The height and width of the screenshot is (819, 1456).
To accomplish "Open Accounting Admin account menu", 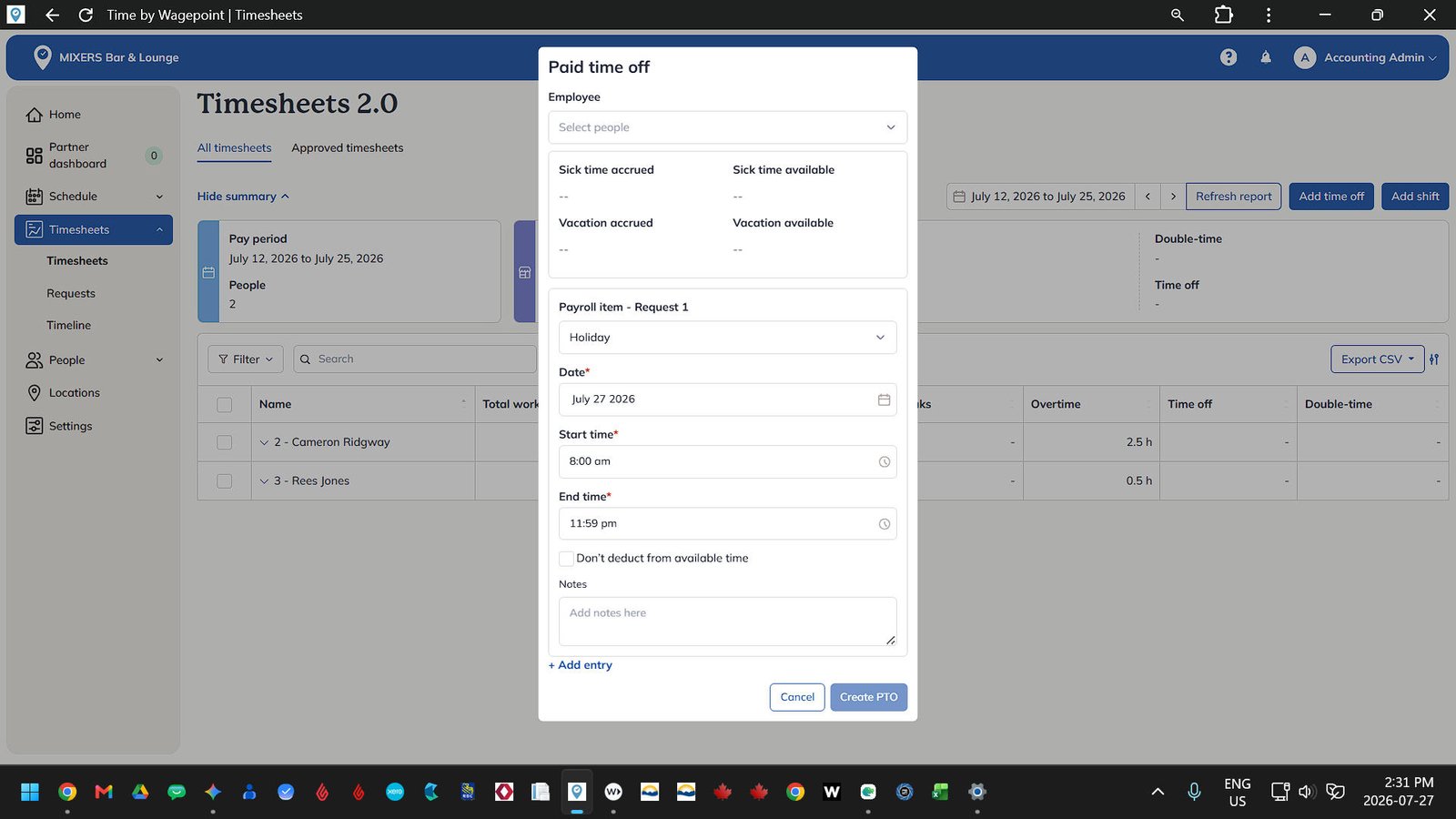I will [1365, 57].
